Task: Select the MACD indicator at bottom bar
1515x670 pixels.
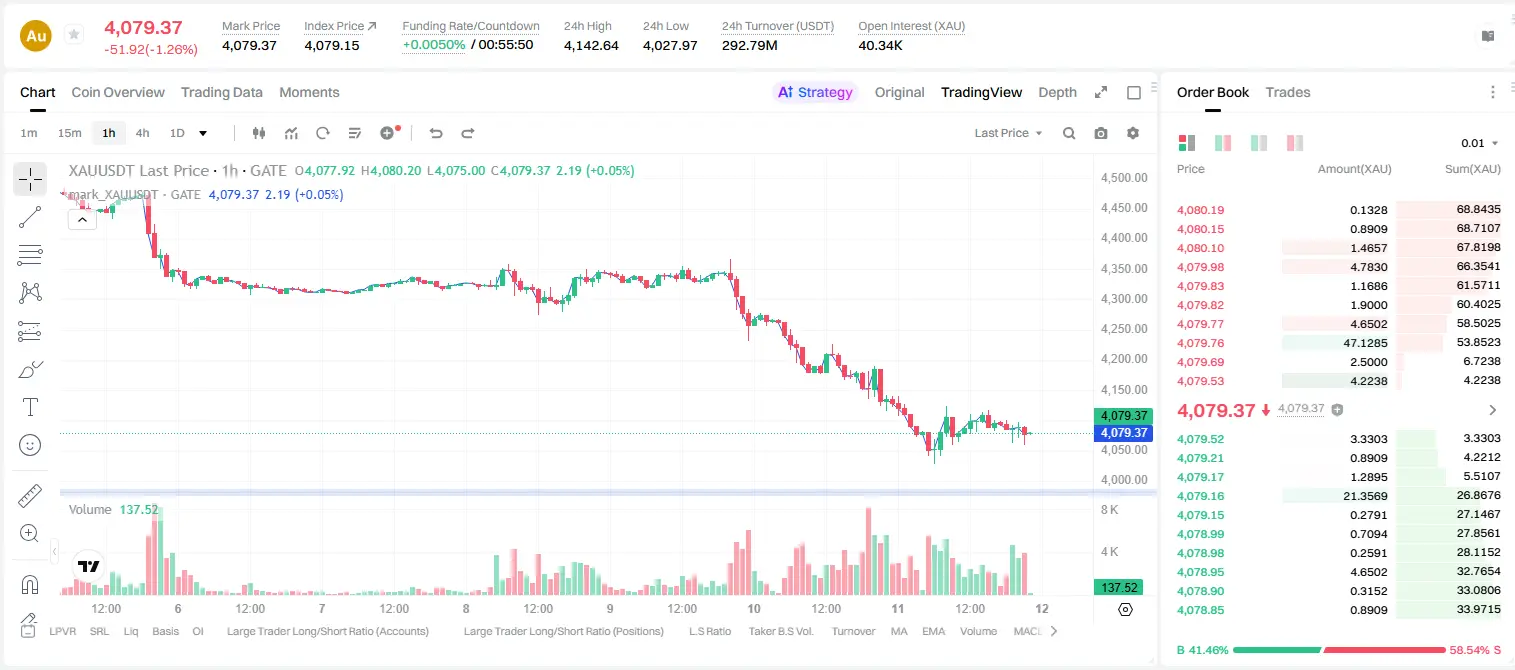Action: (x=1028, y=631)
